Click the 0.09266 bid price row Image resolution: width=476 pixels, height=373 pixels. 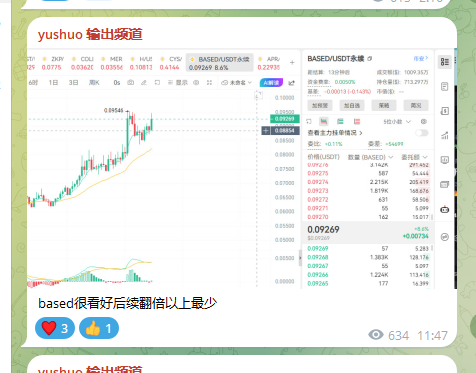[x=368, y=275]
